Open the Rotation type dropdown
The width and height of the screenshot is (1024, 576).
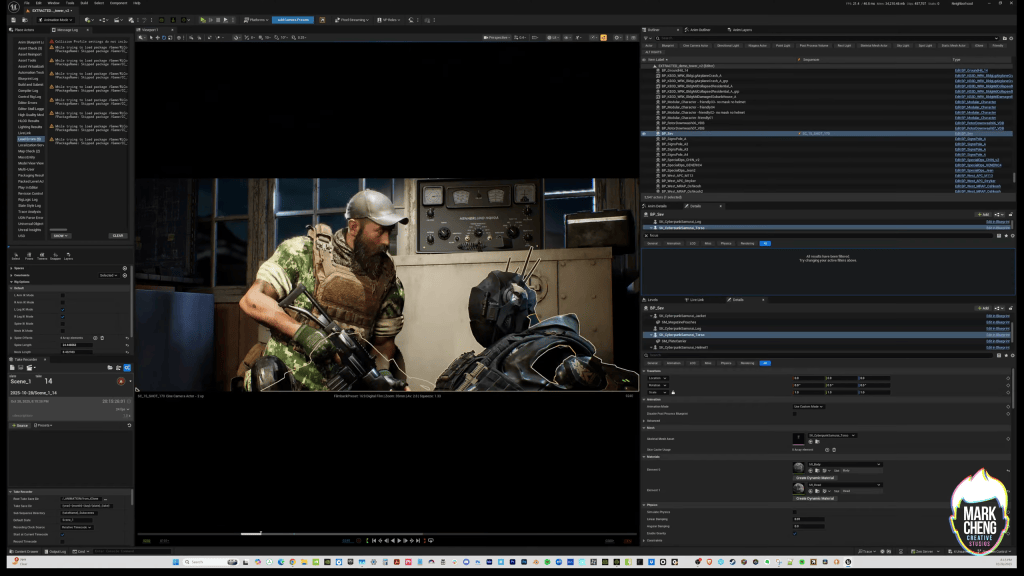pyautogui.click(x=658, y=385)
